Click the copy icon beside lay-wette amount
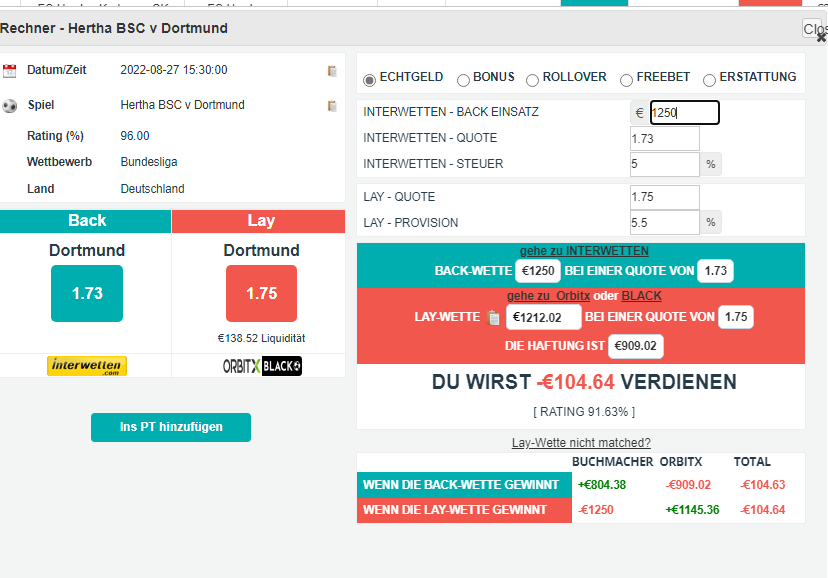Screen dimensions: 828x578 [x=493, y=318]
